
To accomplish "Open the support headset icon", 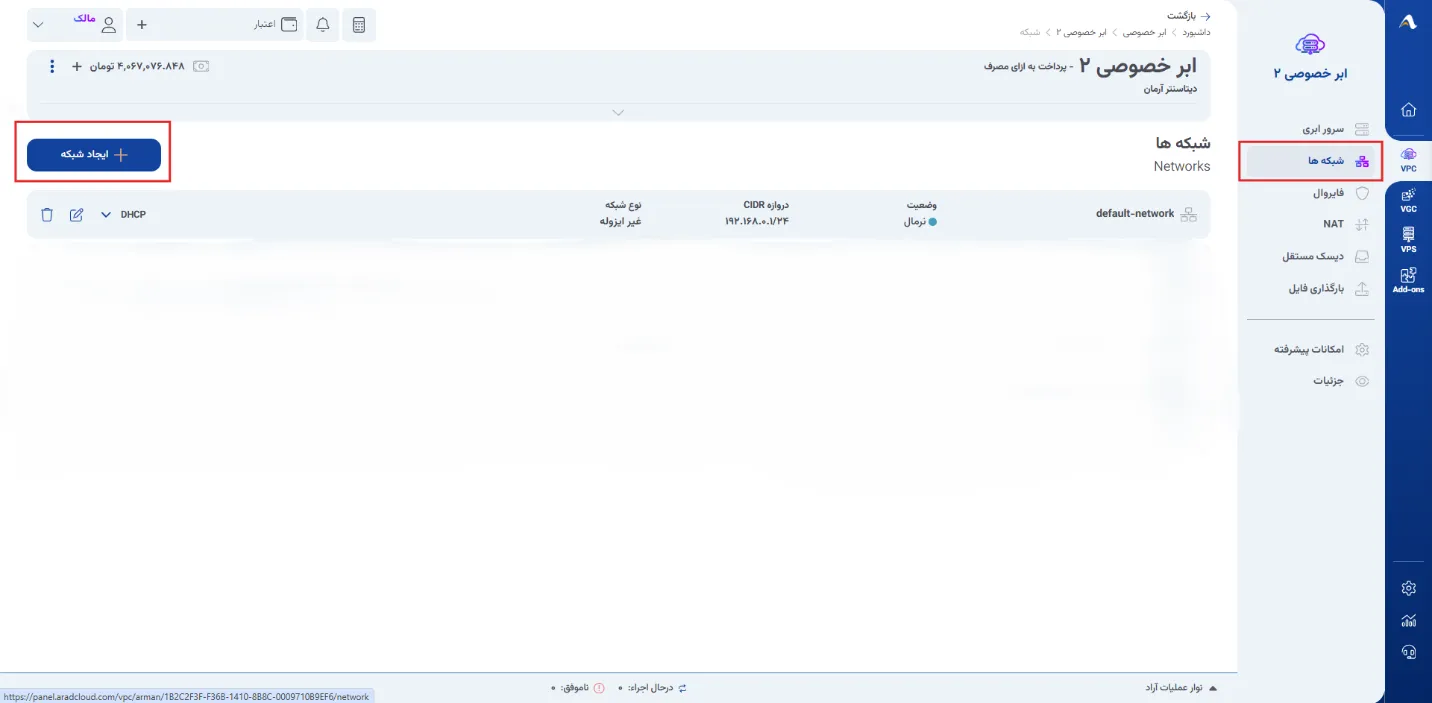I will coord(1408,652).
